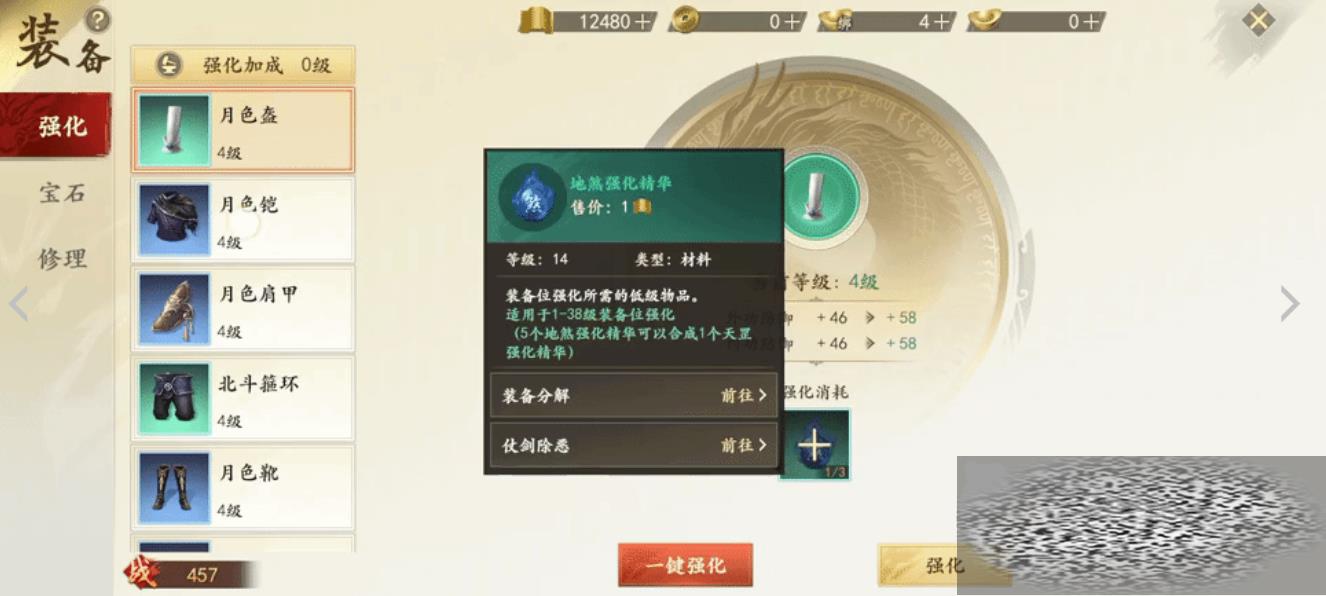Open the 强化加成 0级 bonus bar
Viewport: 1326px width, 596px height.
(243, 65)
